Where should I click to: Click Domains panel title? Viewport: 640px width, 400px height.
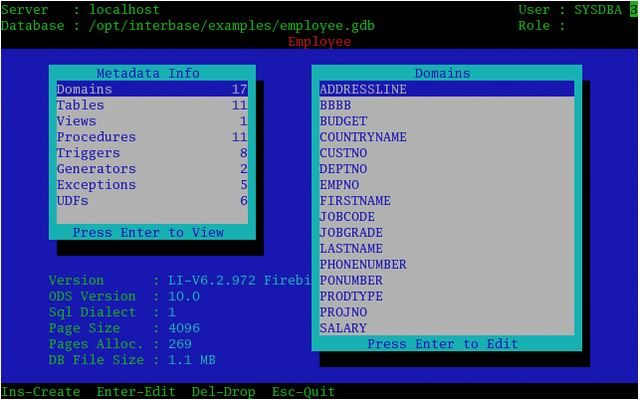tap(442, 73)
